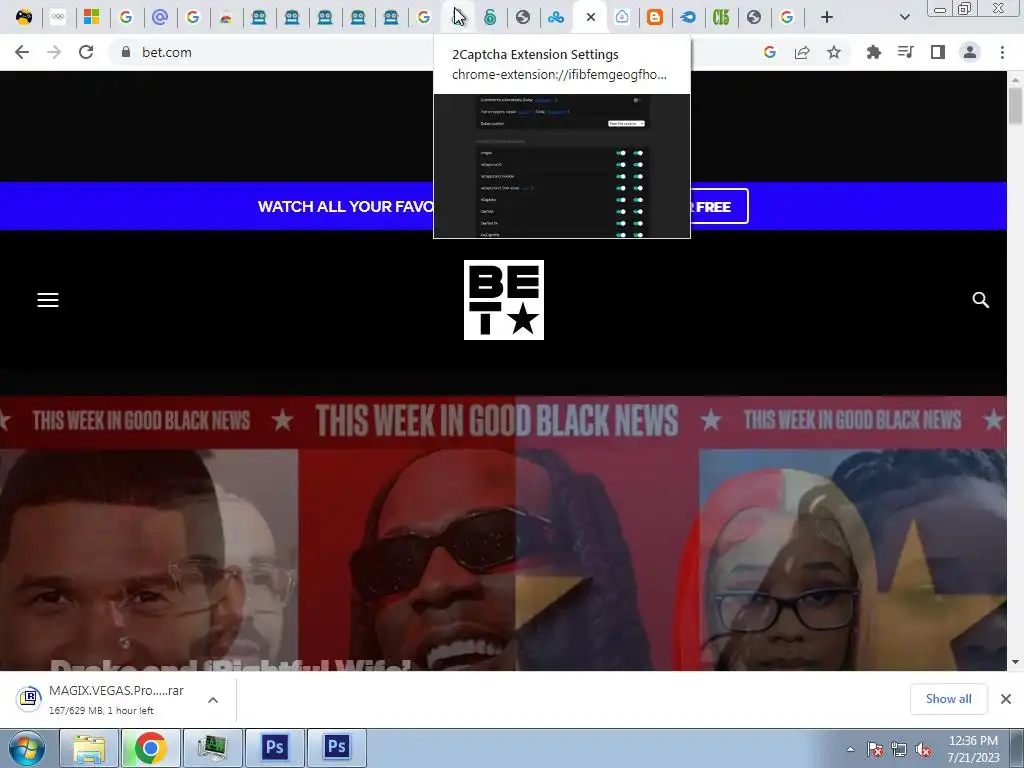
Task: Open the Windows Start menu
Action: 26,748
